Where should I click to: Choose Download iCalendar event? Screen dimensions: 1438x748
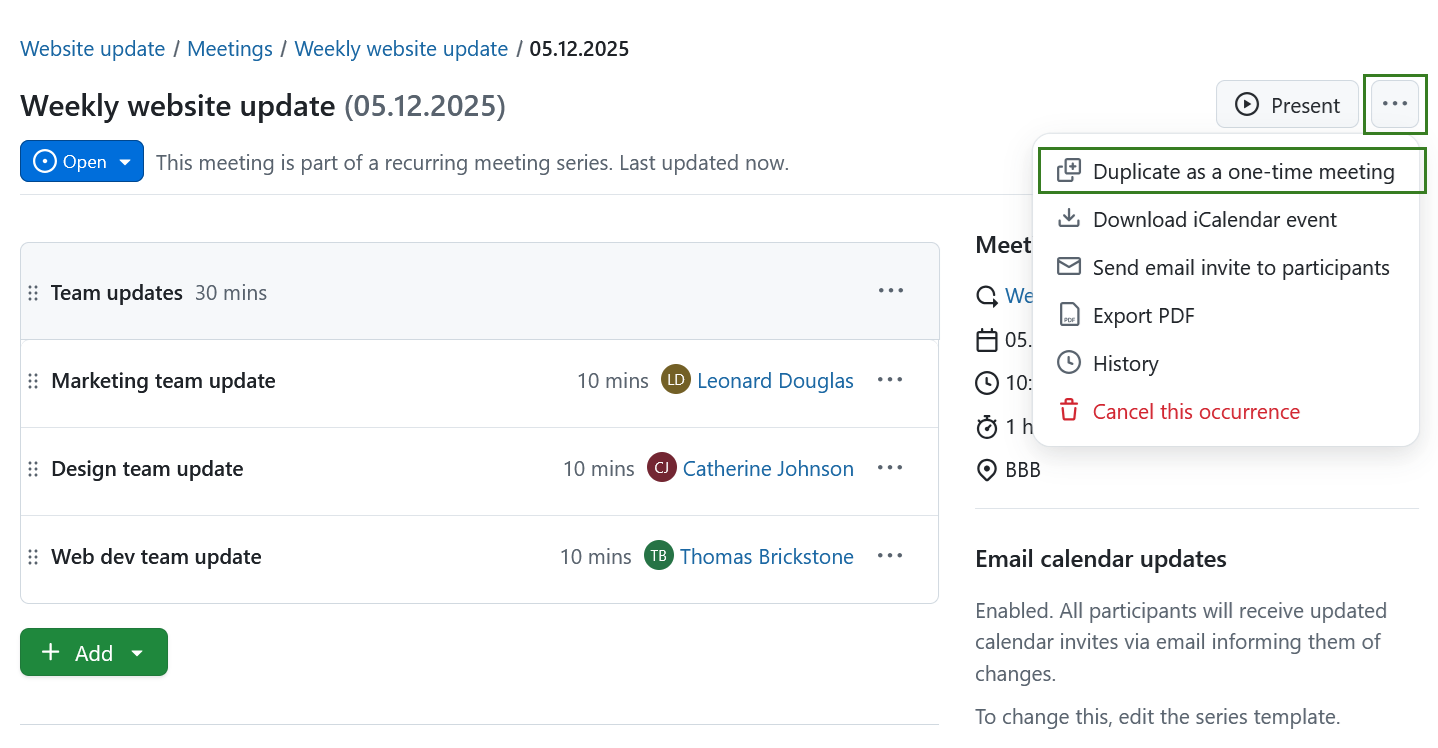[x=1214, y=219]
